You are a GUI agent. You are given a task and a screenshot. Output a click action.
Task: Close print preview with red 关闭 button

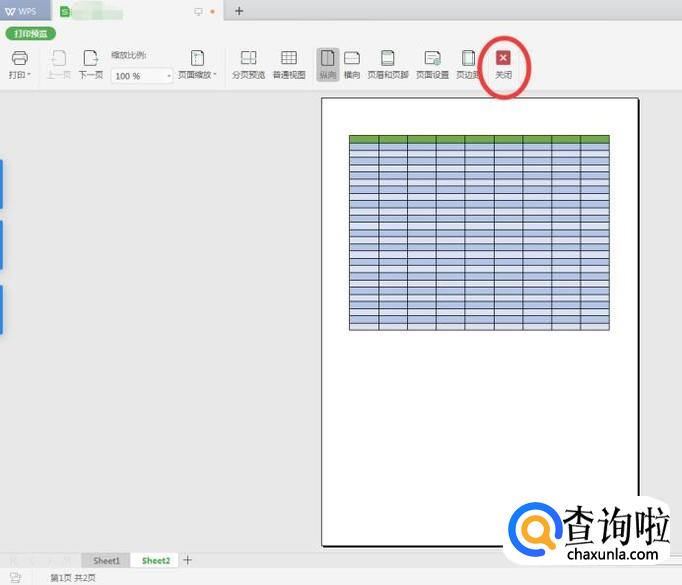[x=503, y=64]
